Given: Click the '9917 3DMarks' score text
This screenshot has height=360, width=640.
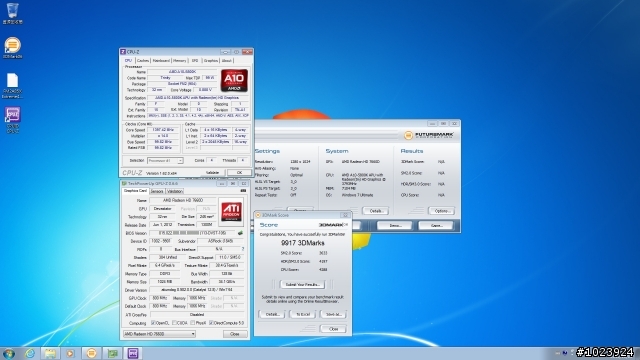Looking at the screenshot, I should (x=303, y=243).
